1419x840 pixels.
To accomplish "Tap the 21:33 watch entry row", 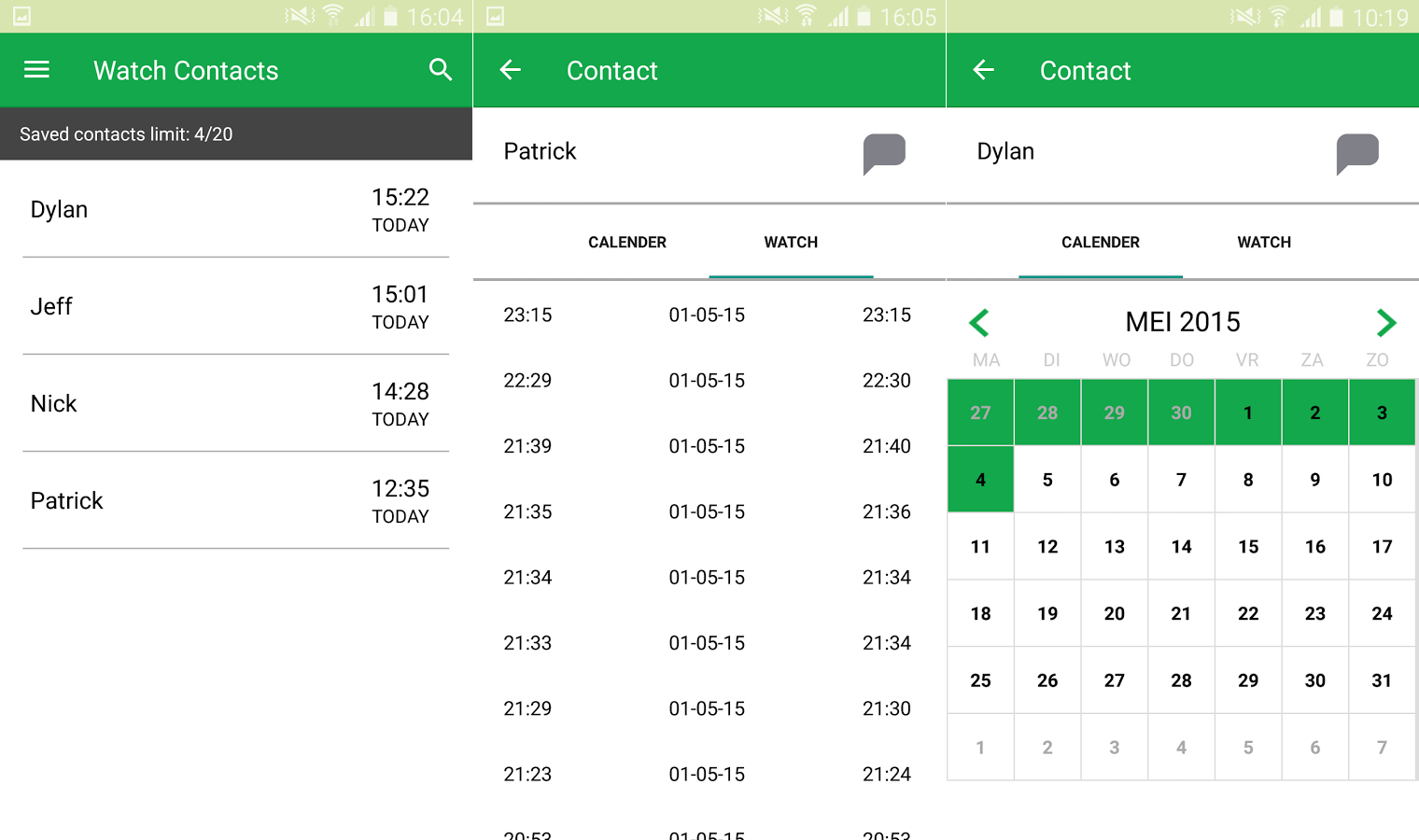I will (x=709, y=643).
